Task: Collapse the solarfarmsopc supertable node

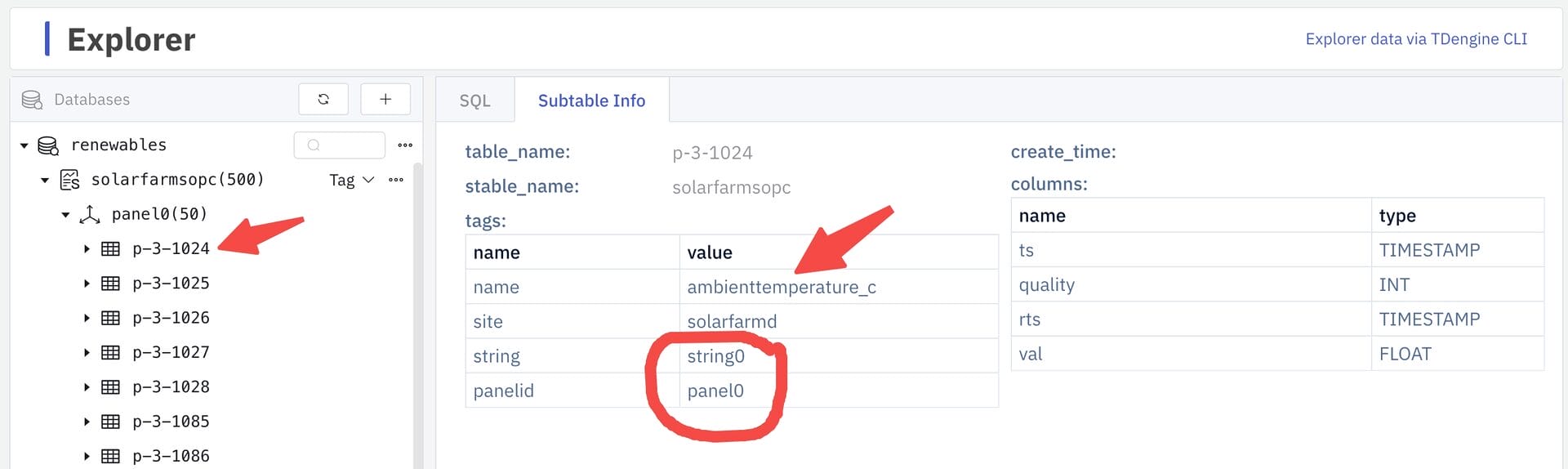Action: pyautogui.click(x=45, y=180)
